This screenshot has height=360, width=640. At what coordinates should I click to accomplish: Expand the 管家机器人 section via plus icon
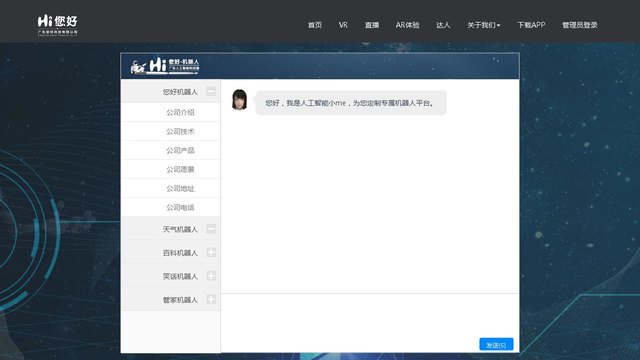(x=211, y=299)
